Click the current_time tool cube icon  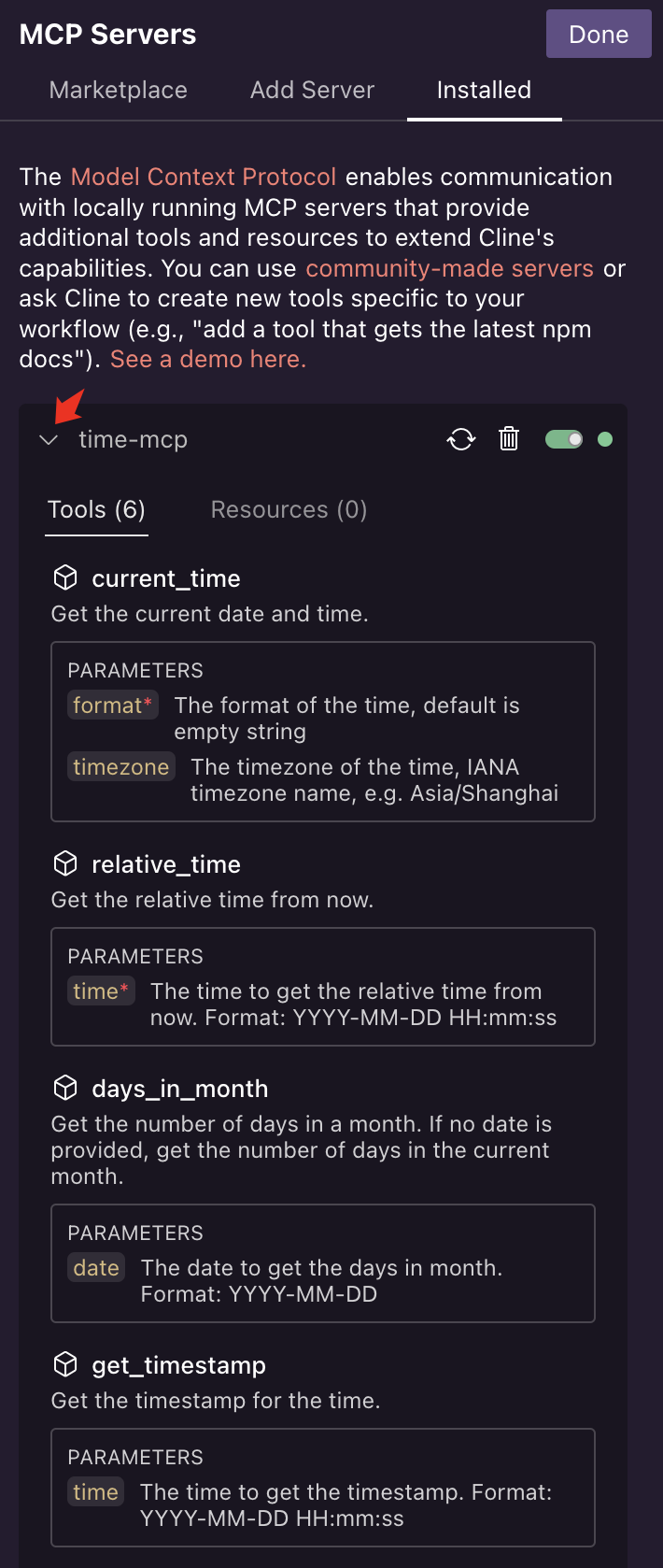click(65, 578)
